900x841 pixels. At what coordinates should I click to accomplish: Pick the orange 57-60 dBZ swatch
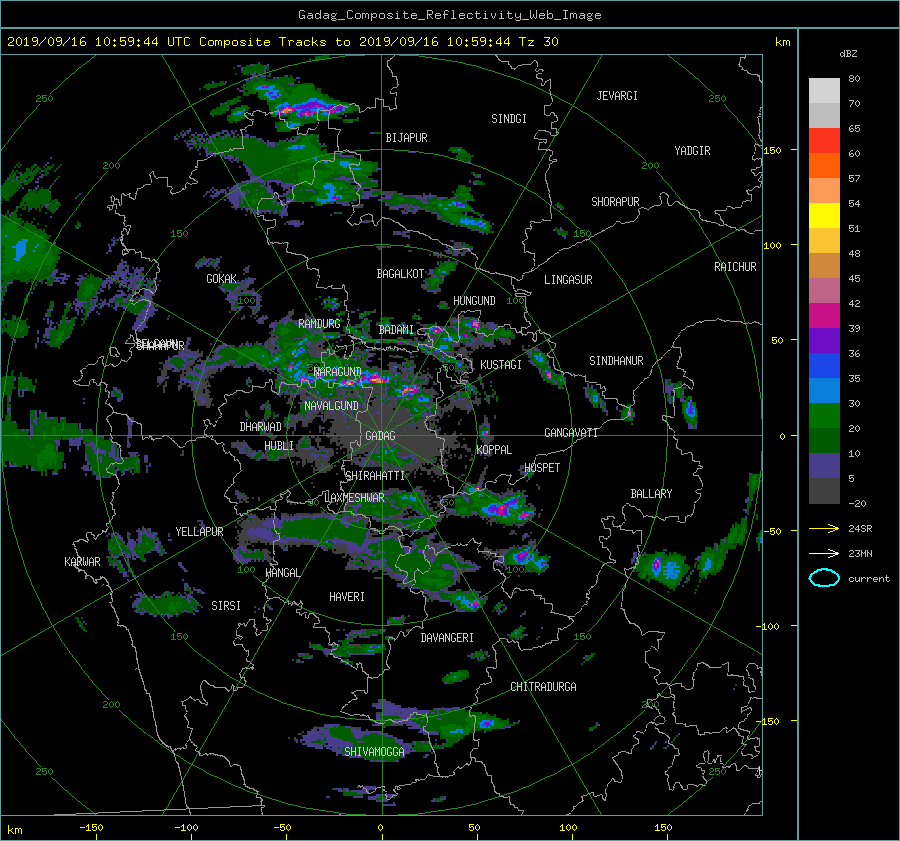click(824, 166)
